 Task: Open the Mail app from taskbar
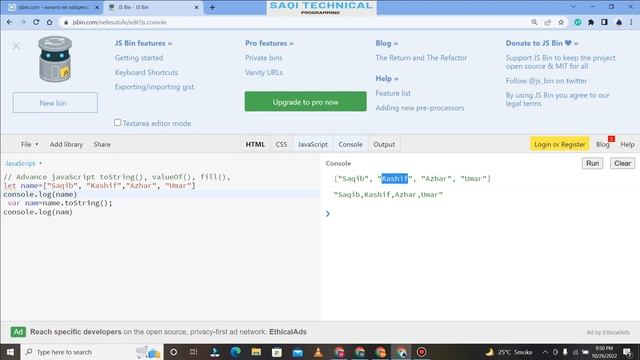[298, 352]
